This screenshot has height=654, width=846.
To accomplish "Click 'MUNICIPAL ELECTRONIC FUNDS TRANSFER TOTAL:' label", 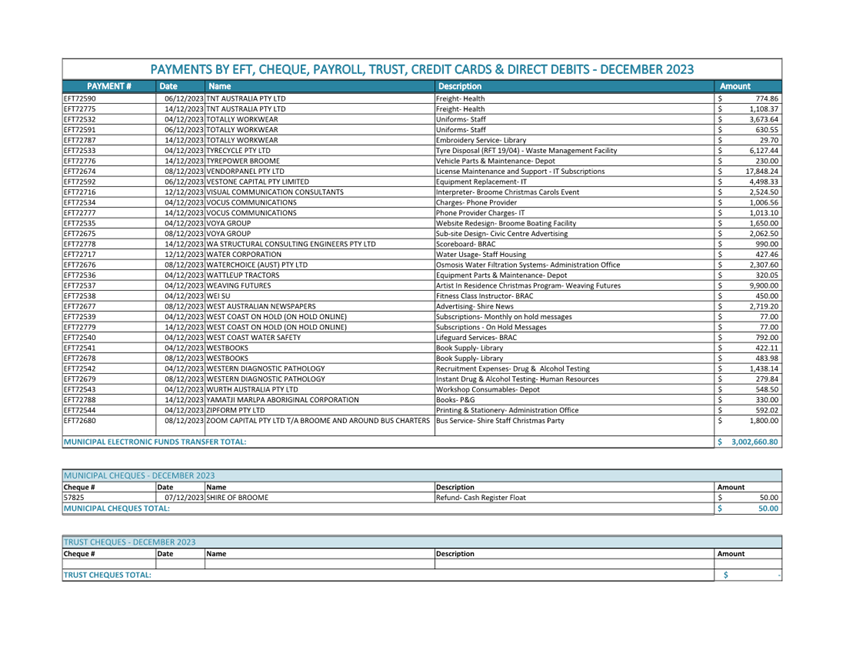I will [155, 441].
